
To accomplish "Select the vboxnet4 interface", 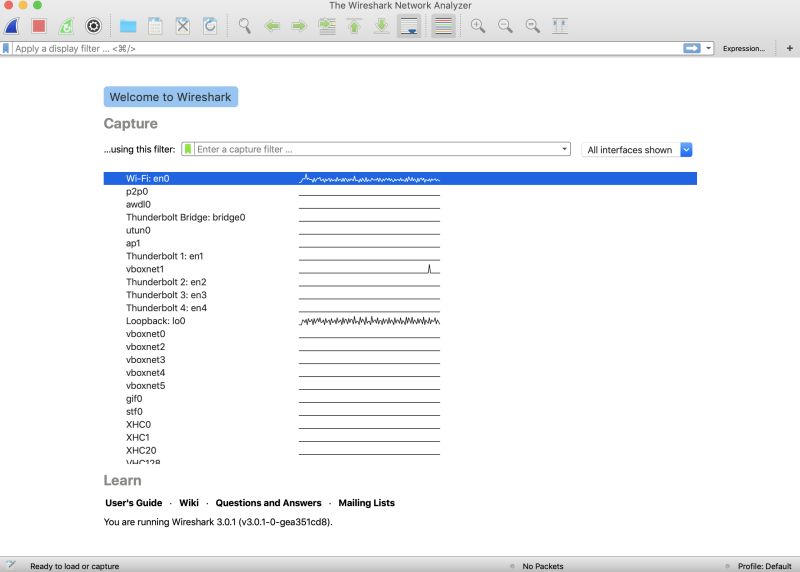I will pos(400,373).
